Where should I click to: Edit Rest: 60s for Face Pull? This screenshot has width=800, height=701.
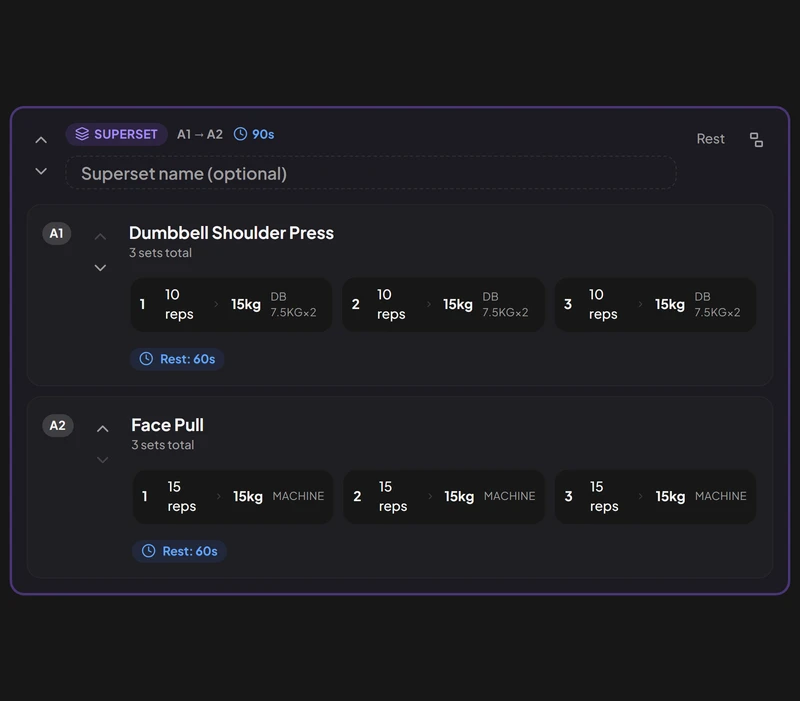point(179,552)
